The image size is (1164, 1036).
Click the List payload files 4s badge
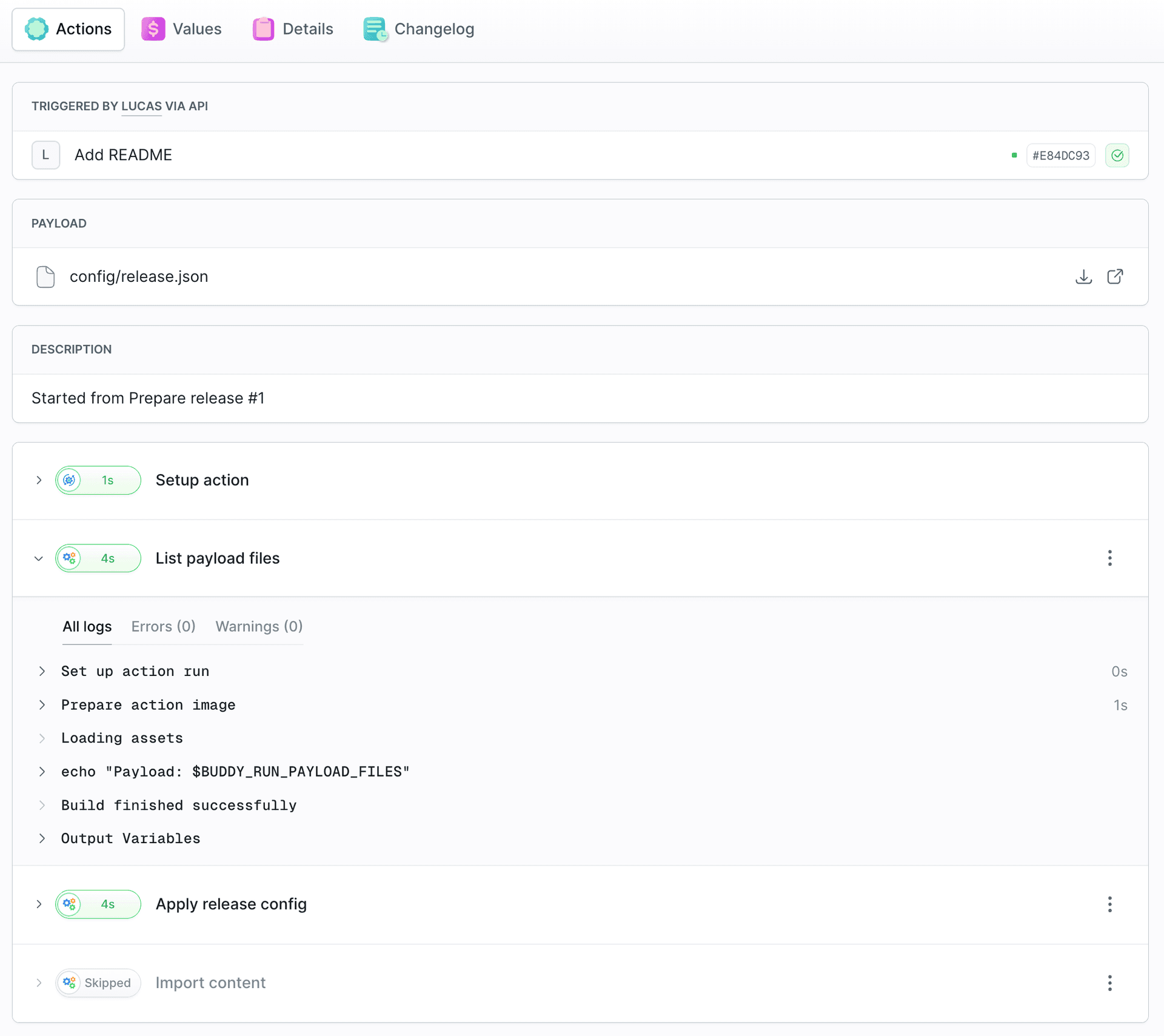pos(98,558)
